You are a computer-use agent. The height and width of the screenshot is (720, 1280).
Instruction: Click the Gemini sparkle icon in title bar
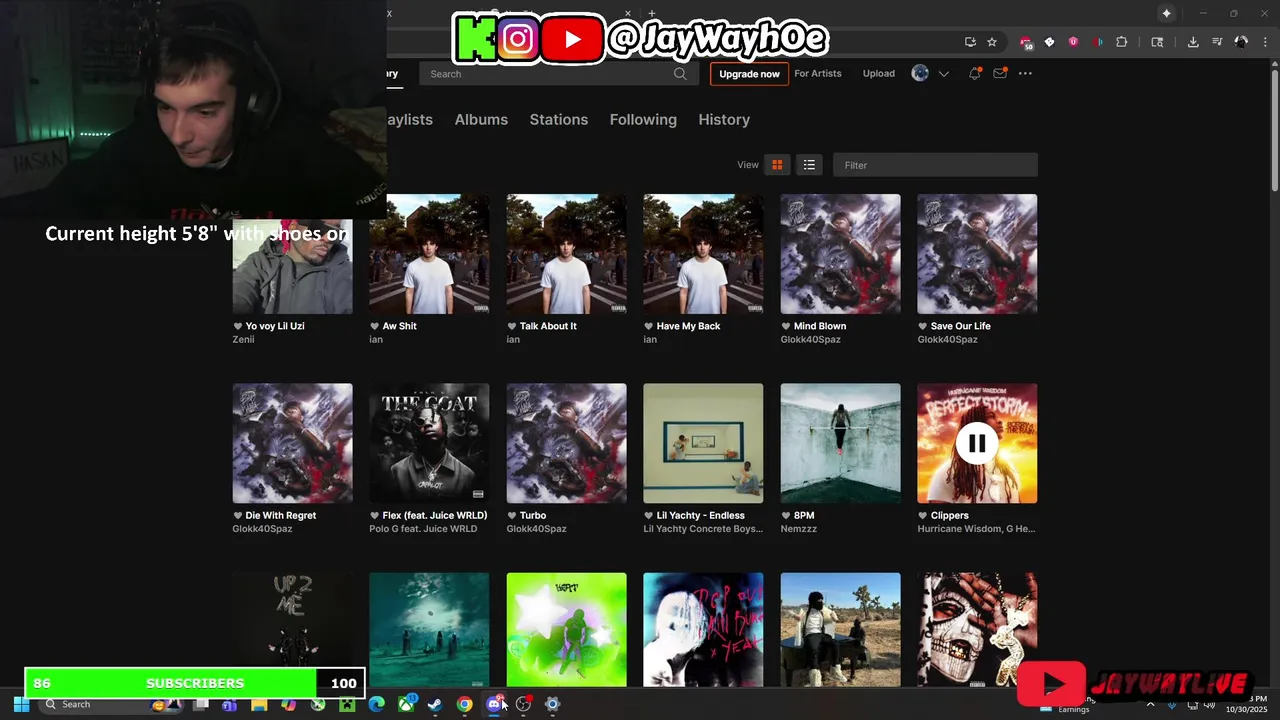point(1166,13)
